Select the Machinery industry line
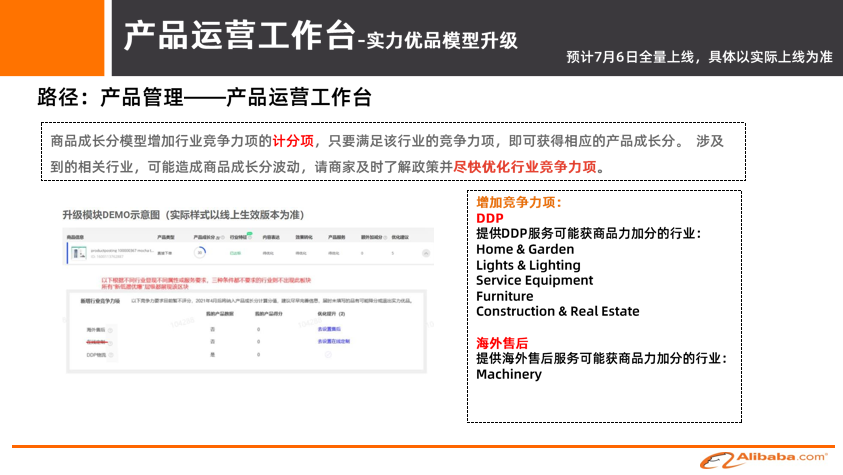Viewport: 843px width, 475px height. click(508, 374)
